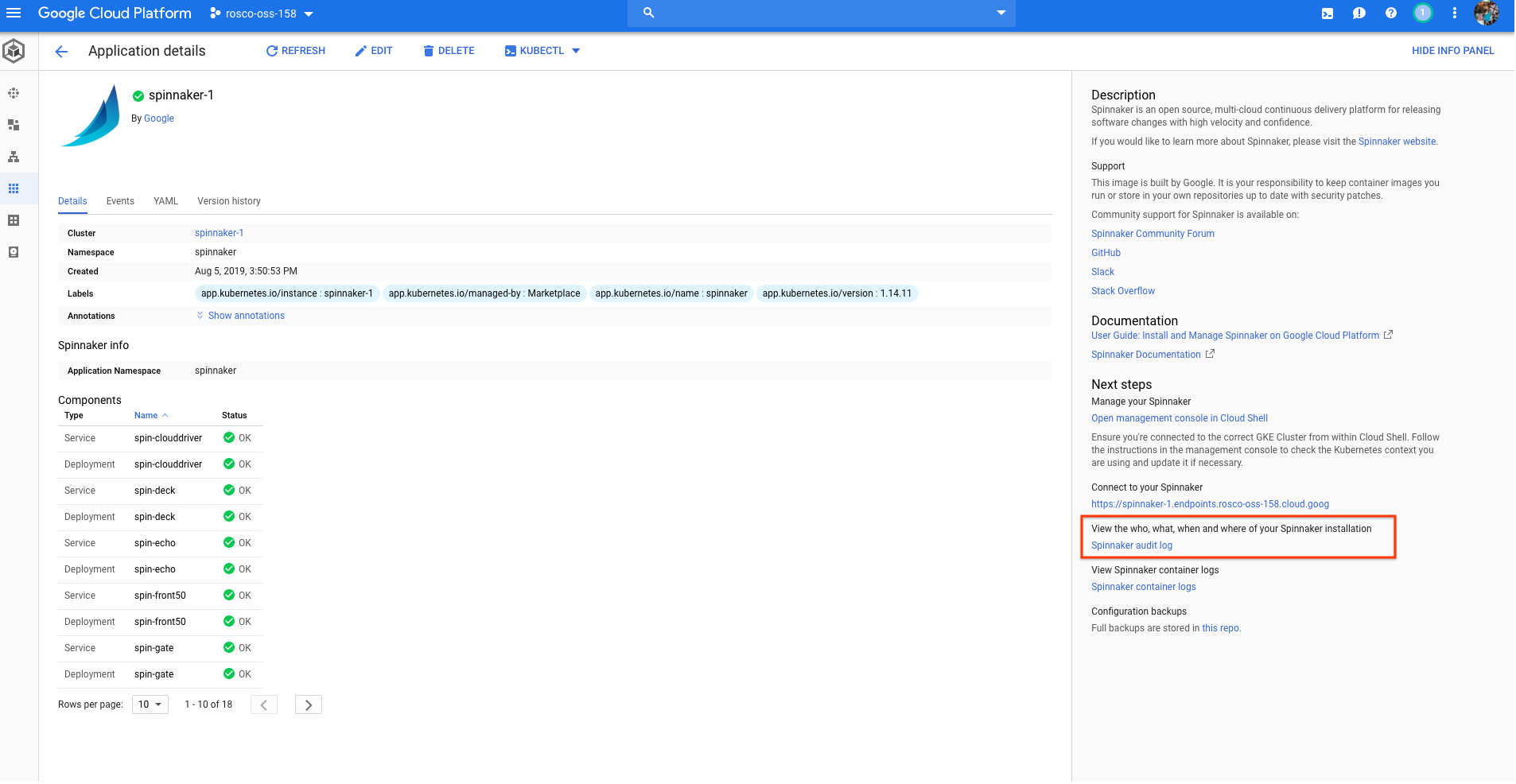1516x784 pixels.
Task: Select the Storage icon in the sidebar
Action: pos(13,252)
